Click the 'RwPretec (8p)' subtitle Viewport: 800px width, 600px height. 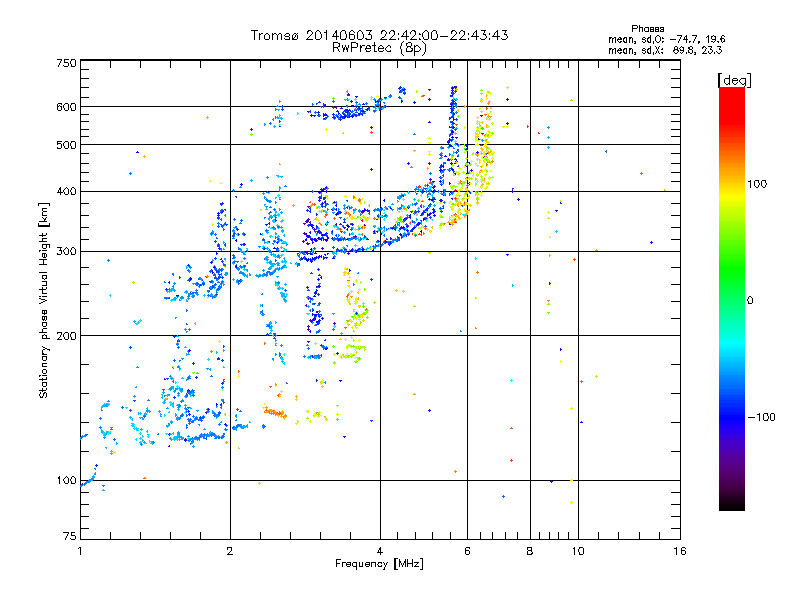[x=379, y=48]
